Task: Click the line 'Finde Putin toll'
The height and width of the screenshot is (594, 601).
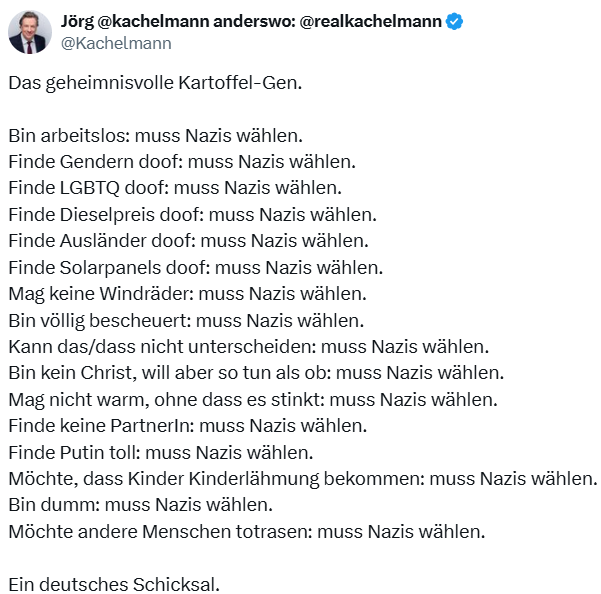Action: 161,453
